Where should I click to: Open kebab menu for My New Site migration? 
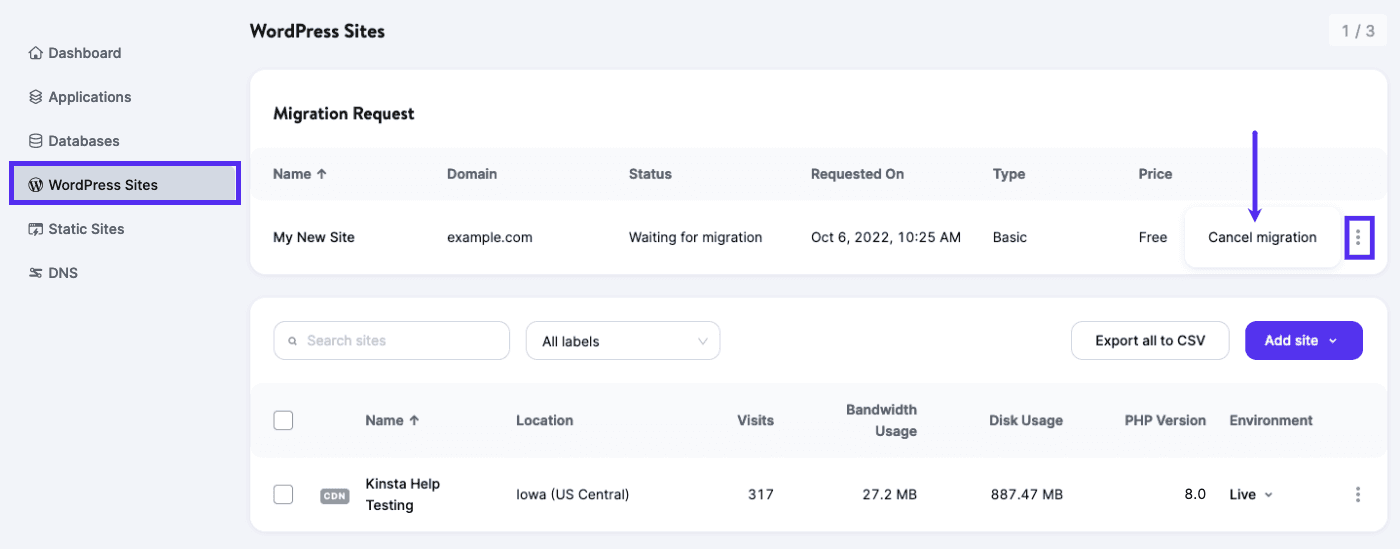[1358, 238]
